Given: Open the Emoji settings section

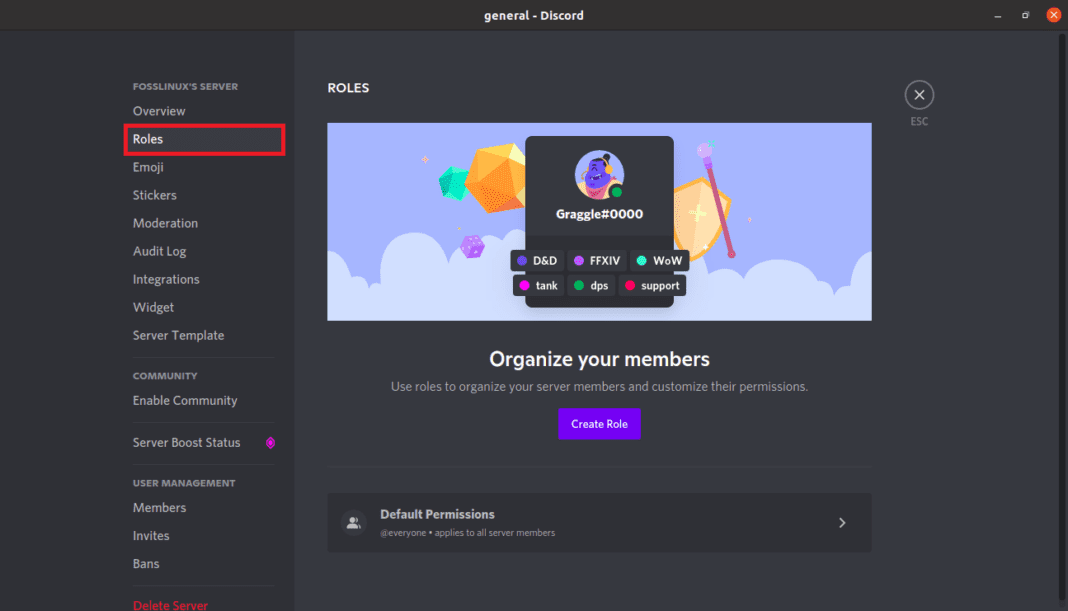Looking at the screenshot, I should 147,167.
